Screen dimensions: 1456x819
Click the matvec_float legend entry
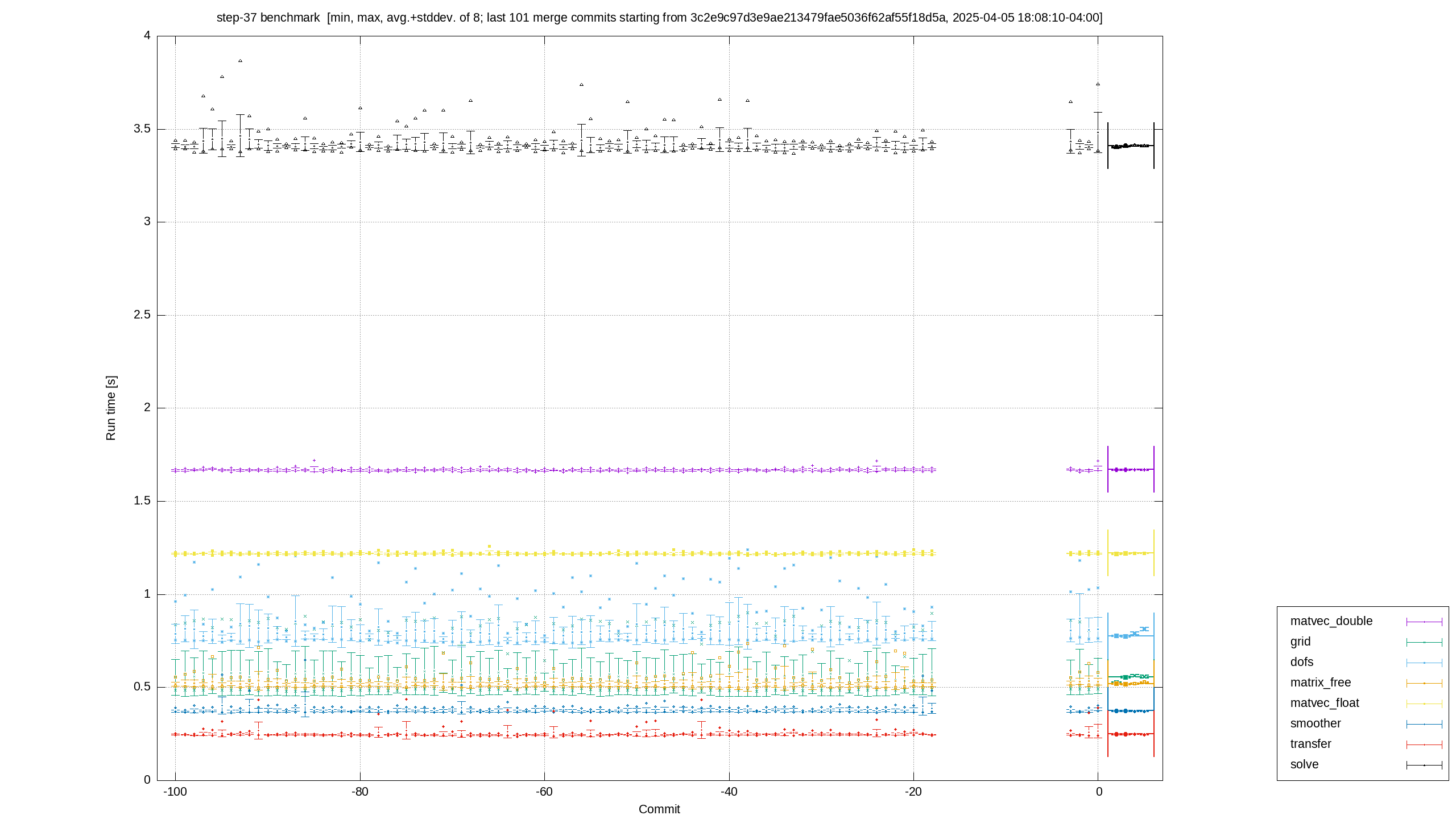point(1324,703)
